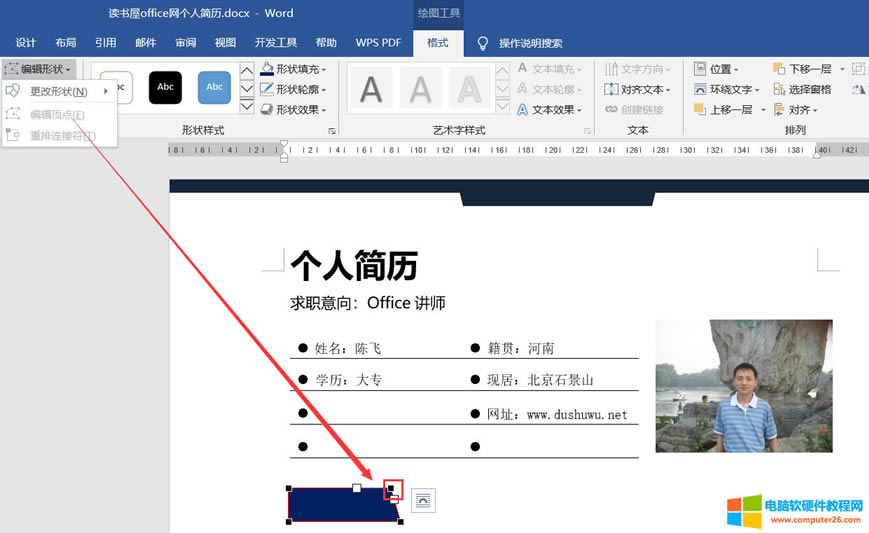Image resolution: width=869 pixels, height=533 pixels.
Task: Click the 操作说明搜索 search box
Action: click(530, 43)
